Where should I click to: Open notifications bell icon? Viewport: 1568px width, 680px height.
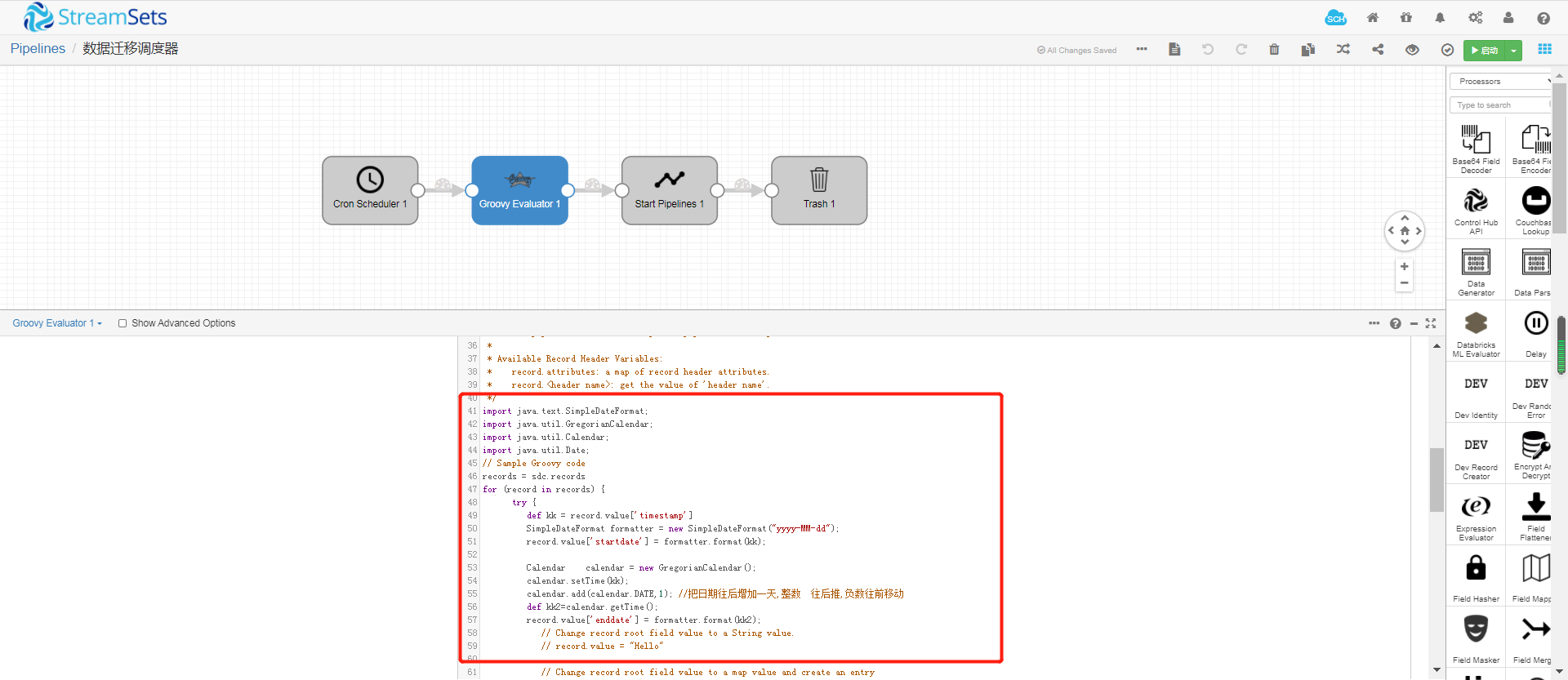pos(1440,18)
